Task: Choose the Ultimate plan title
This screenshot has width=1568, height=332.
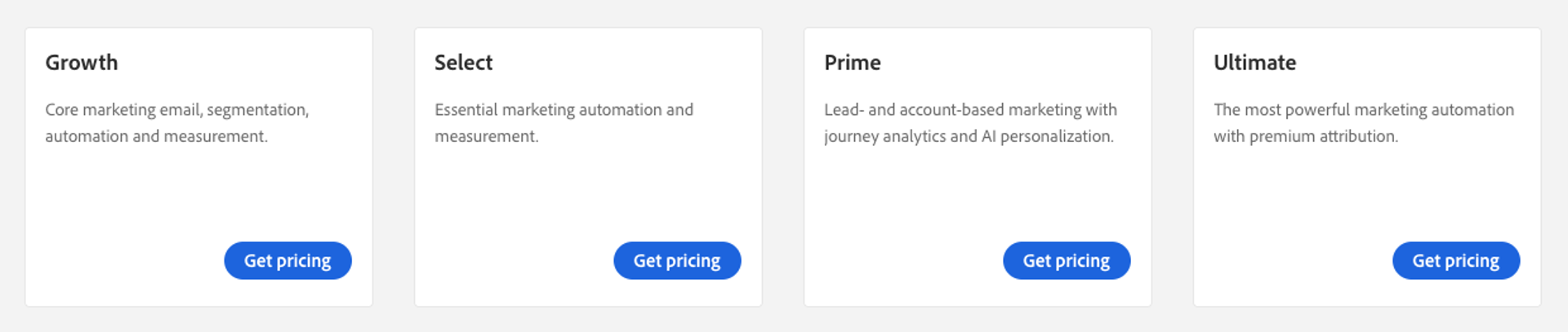Action: pyautogui.click(x=1254, y=63)
